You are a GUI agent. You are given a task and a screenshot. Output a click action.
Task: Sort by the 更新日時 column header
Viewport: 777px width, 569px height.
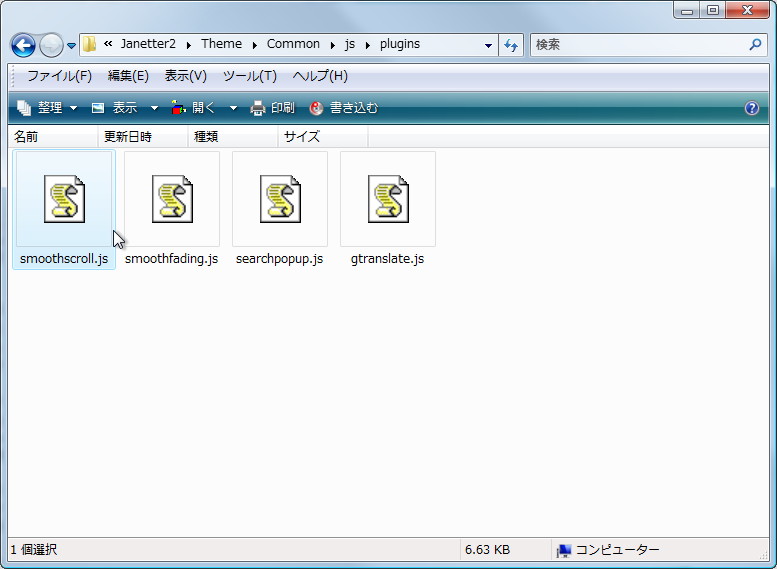click(143, 137)
